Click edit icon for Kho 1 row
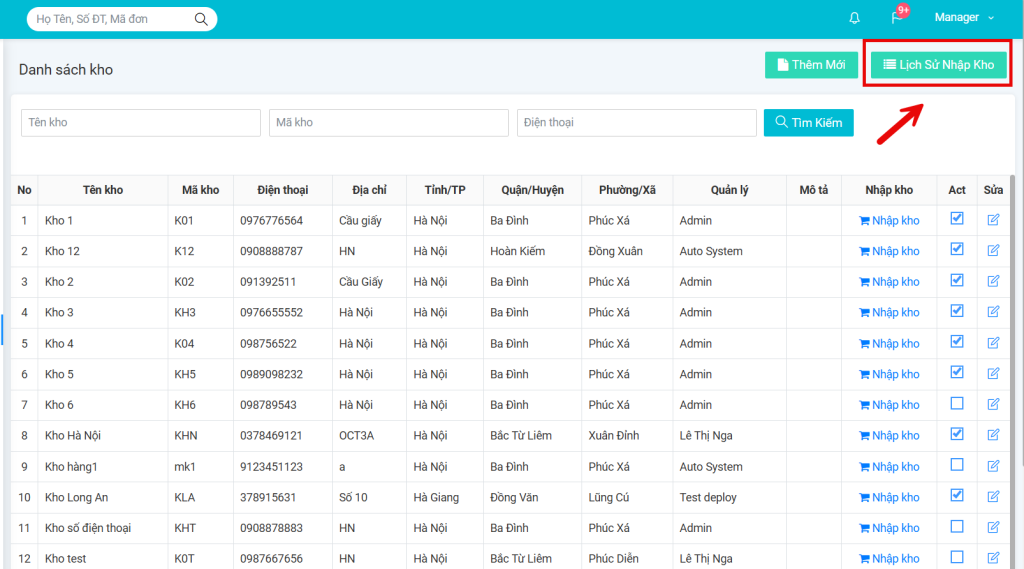1024x569 pixels. [993, 219]
